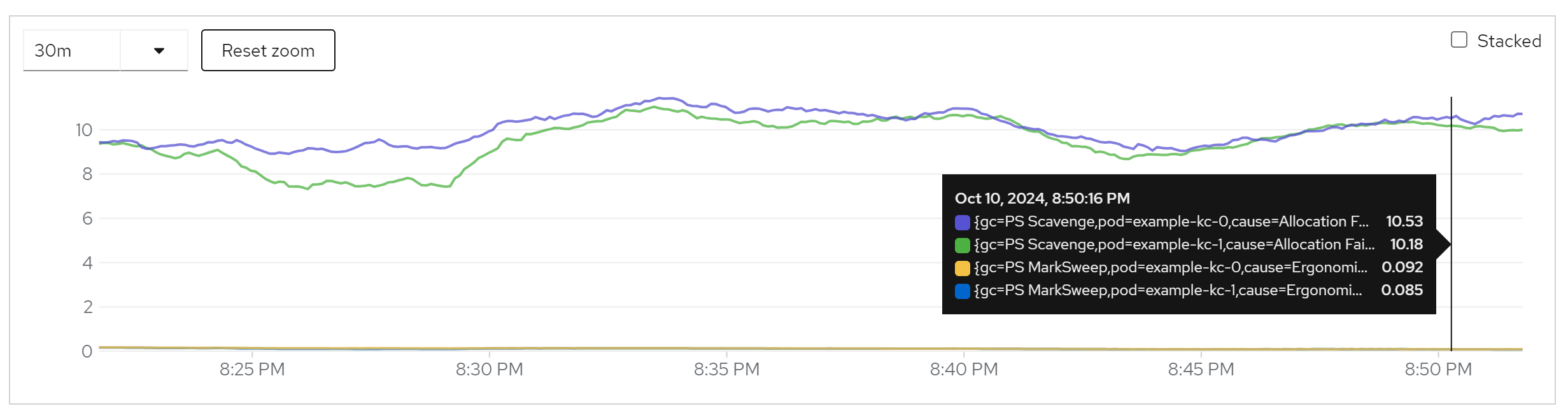Click the 8:30 PM x-axis label
Image resolution: width=1568 pixels, height=418 pixels.
(489, 369)
